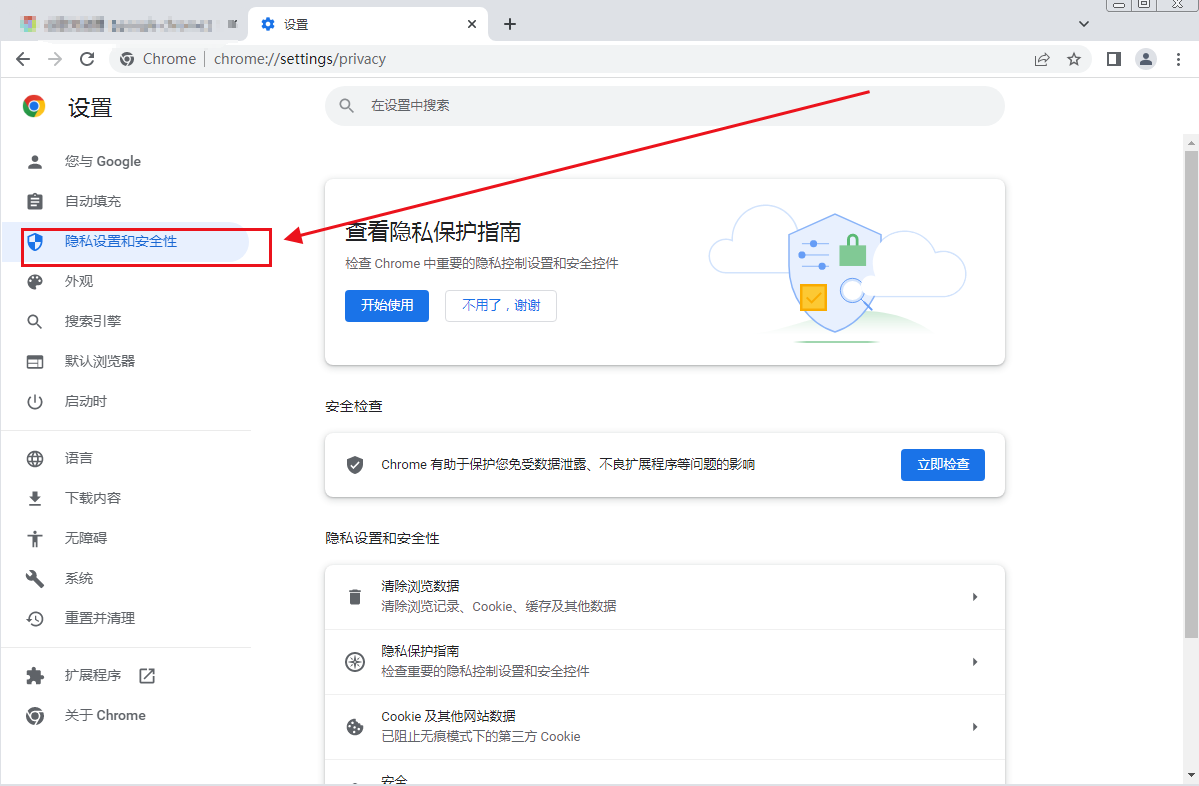Open the profile avatar icon
The height and width of the screenshot is (786, 1199).
point(1145,59)
